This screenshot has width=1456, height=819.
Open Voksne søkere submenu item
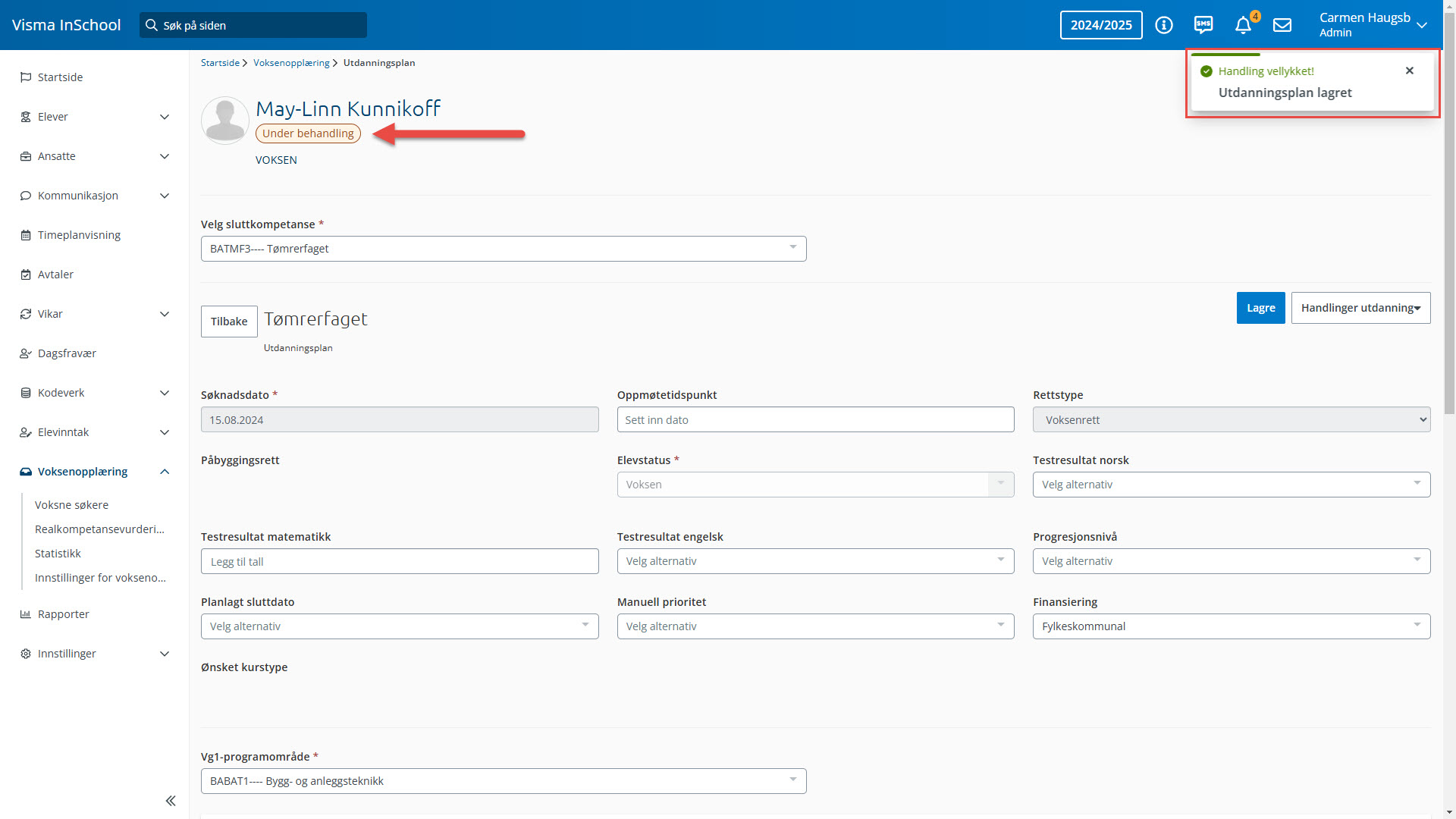click(x=71, y=505)
